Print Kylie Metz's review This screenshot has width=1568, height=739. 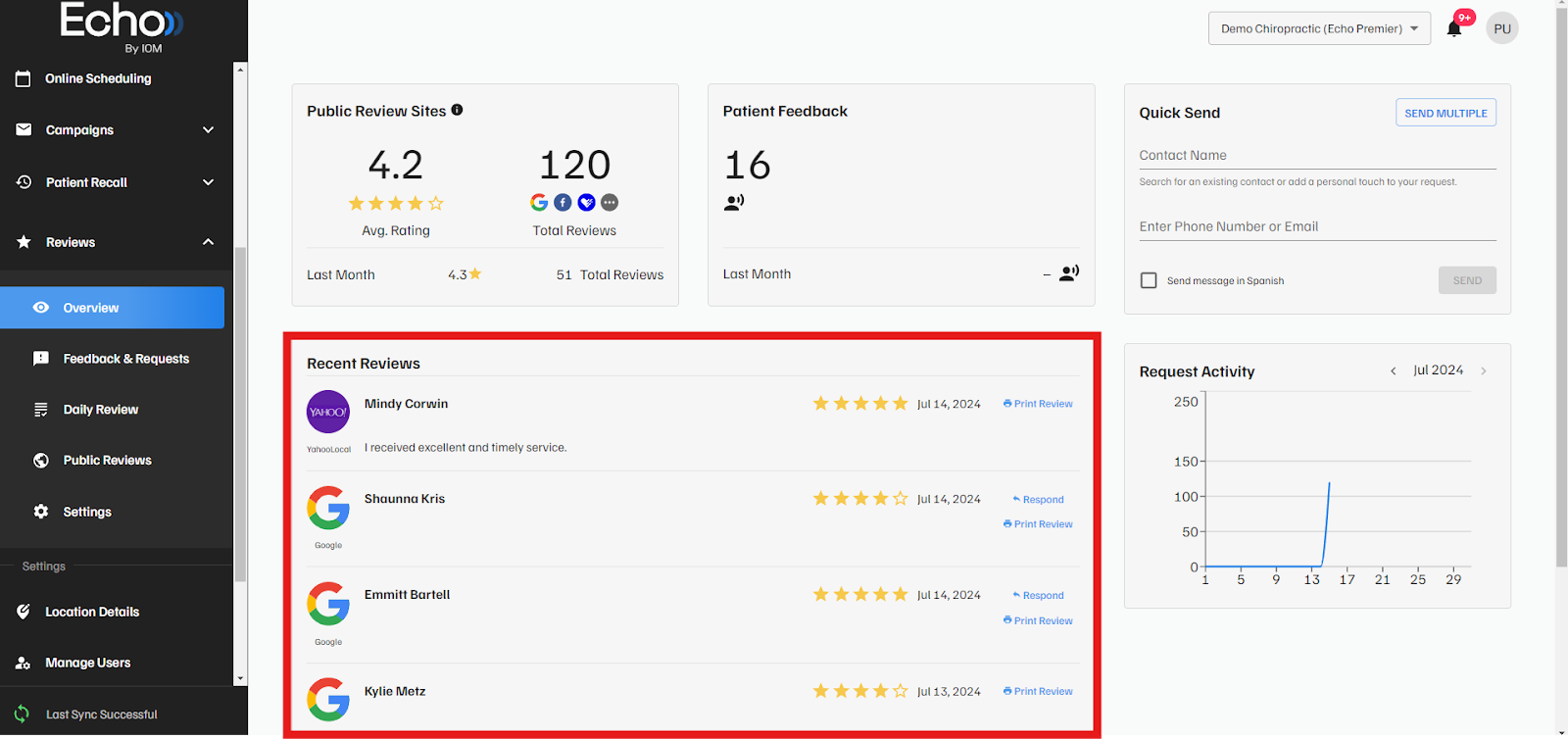pos(1038,692)
